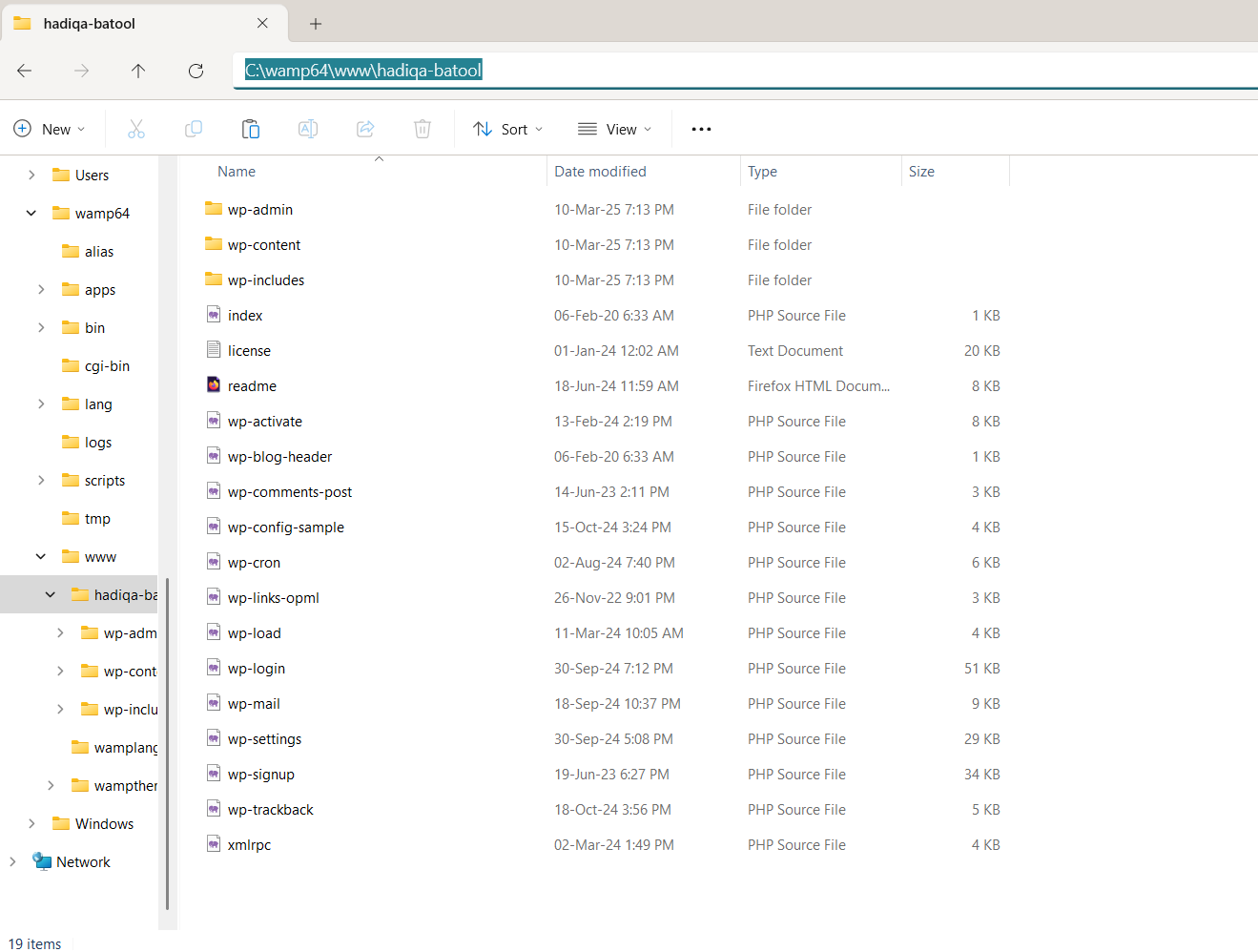Open the New dropdown menu
The width and height of the screenshot is (1258, 952).
point(50,129)
